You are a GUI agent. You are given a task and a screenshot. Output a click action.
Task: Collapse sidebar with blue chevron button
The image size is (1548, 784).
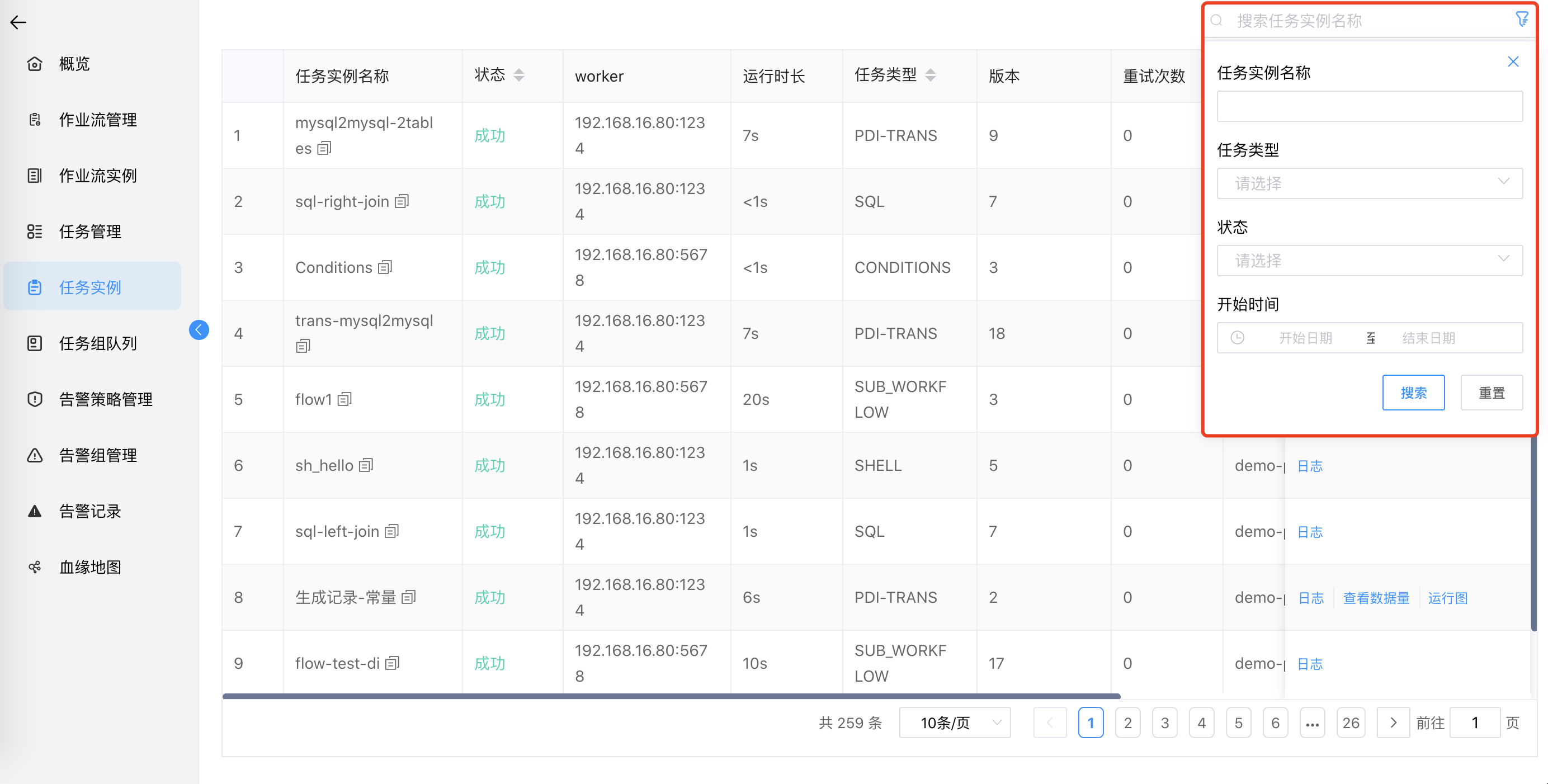(x=199, y=330)
